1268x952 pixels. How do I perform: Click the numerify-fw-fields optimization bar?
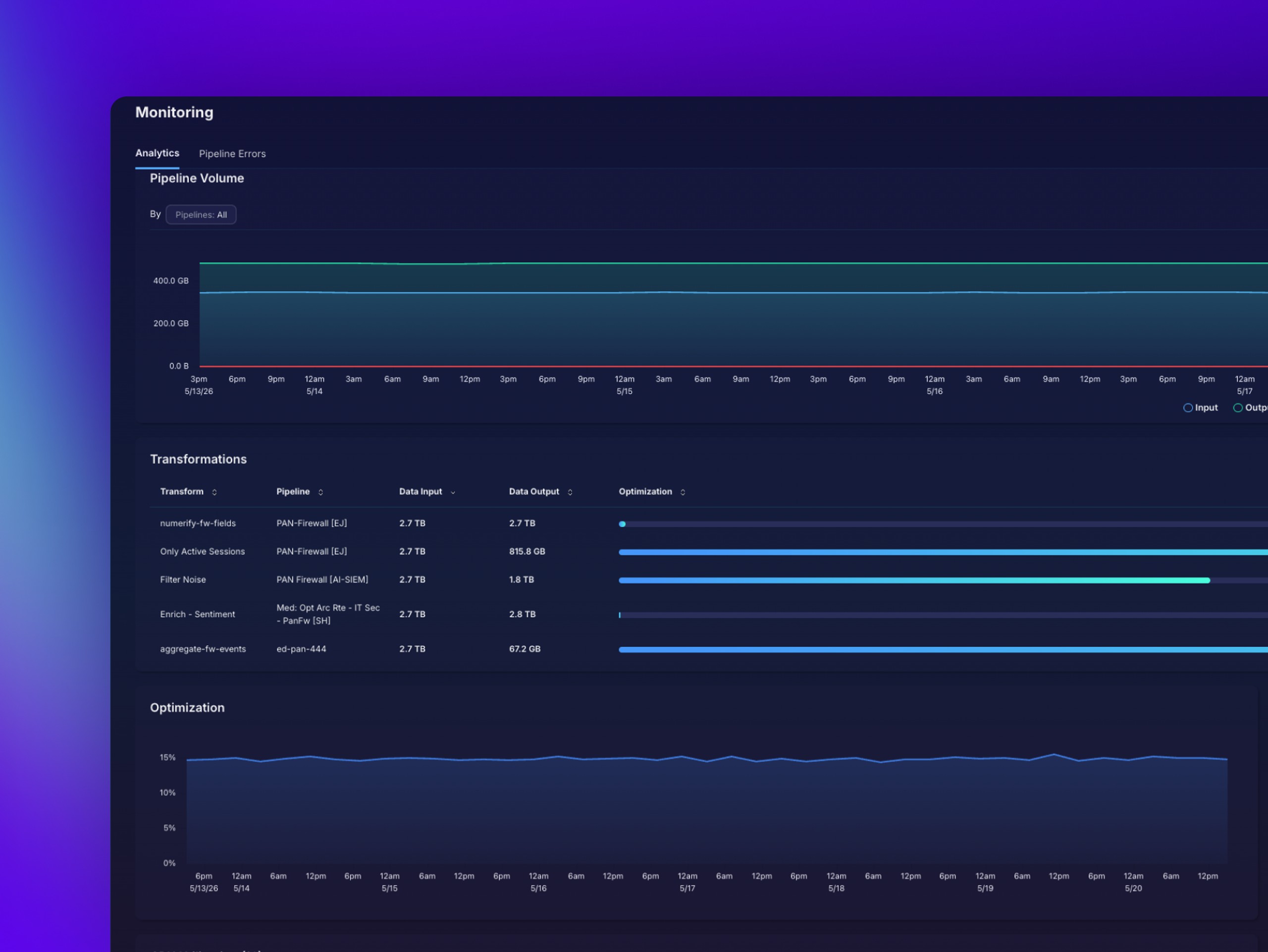943,525
